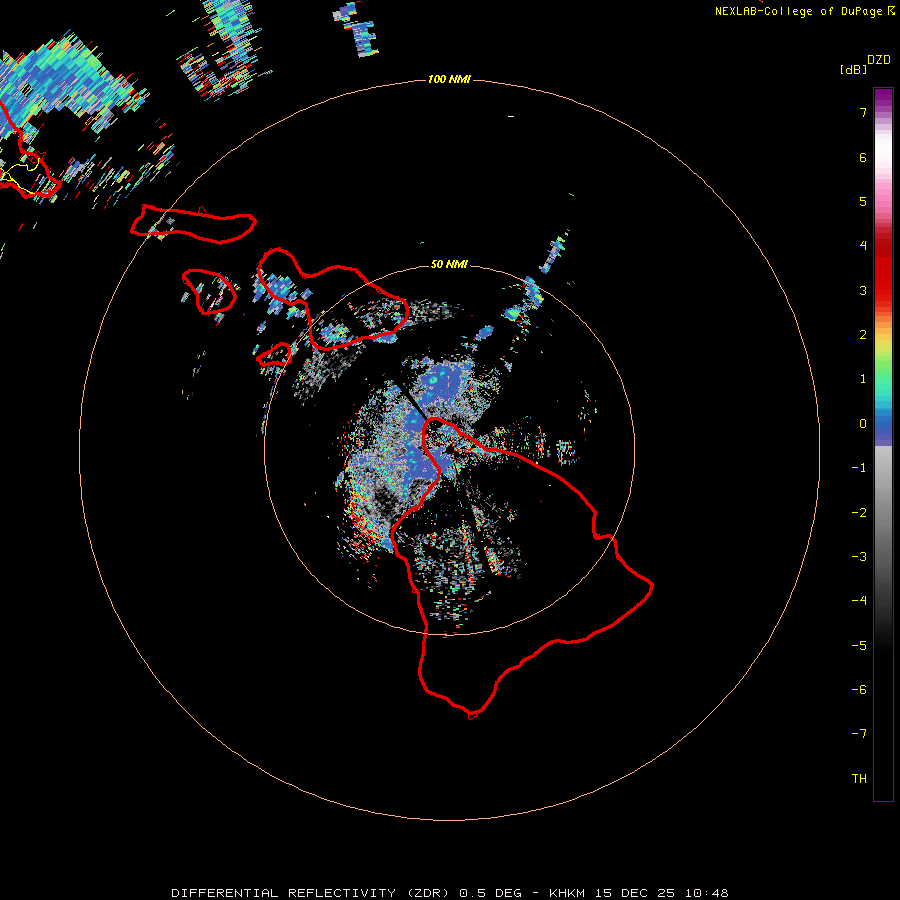Click the "7" value on the scale
Image resolution: width=900 pixels, height=900 pixels.
tap(863, 112)
